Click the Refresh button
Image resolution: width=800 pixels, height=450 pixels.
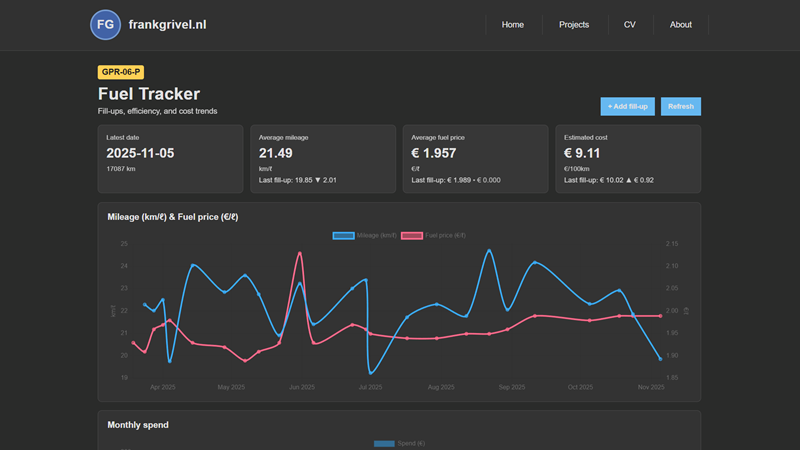(x=681, y=106)
